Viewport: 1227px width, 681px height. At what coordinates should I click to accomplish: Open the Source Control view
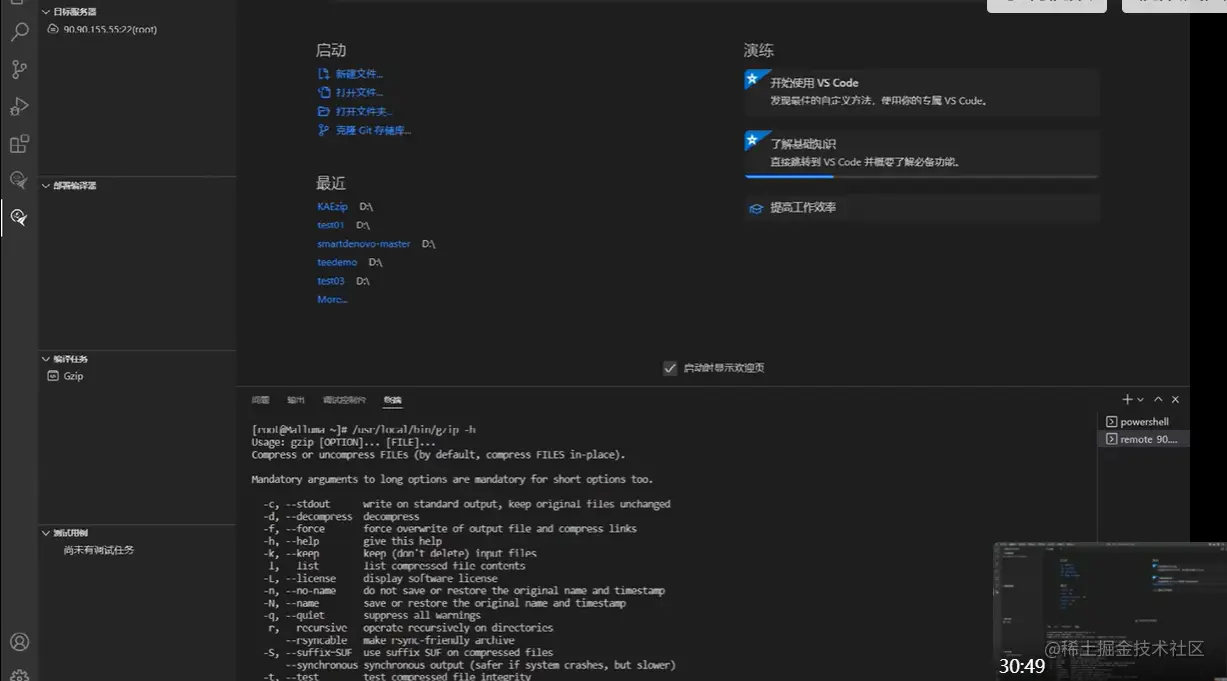coord(19,69)
